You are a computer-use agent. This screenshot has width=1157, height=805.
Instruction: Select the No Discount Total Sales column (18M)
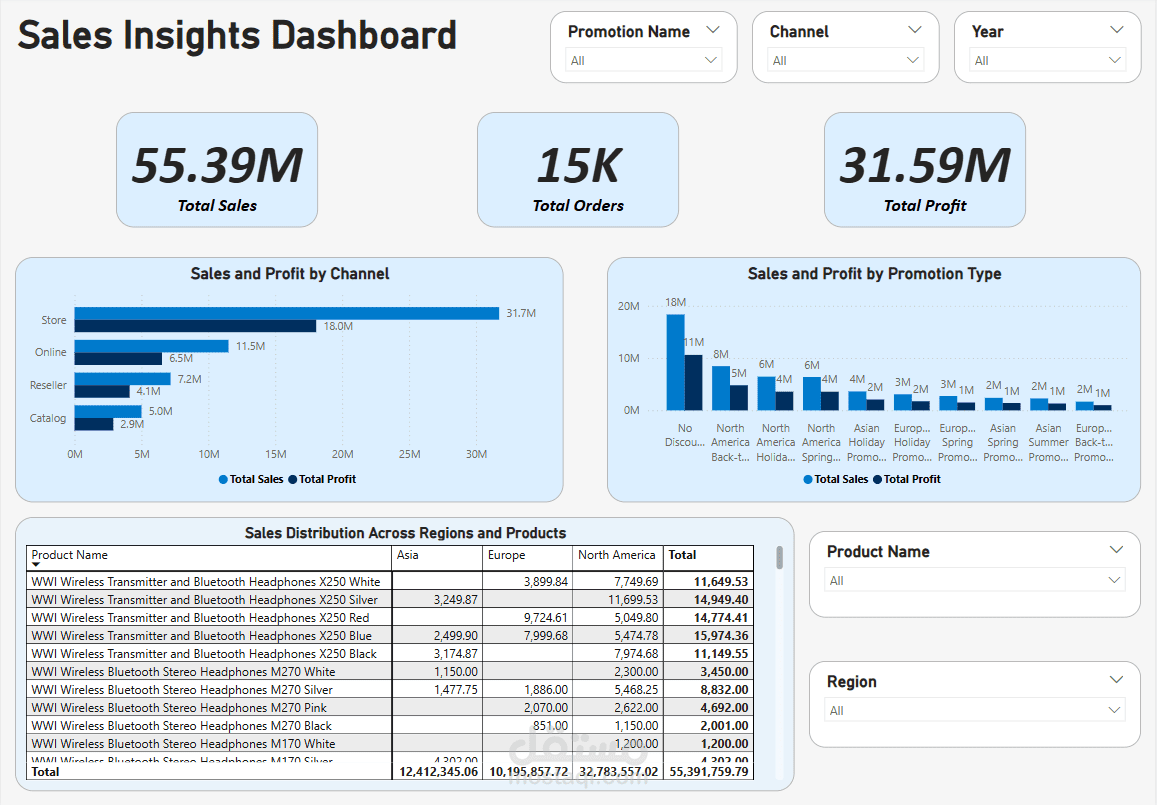[x=675, y=362]
